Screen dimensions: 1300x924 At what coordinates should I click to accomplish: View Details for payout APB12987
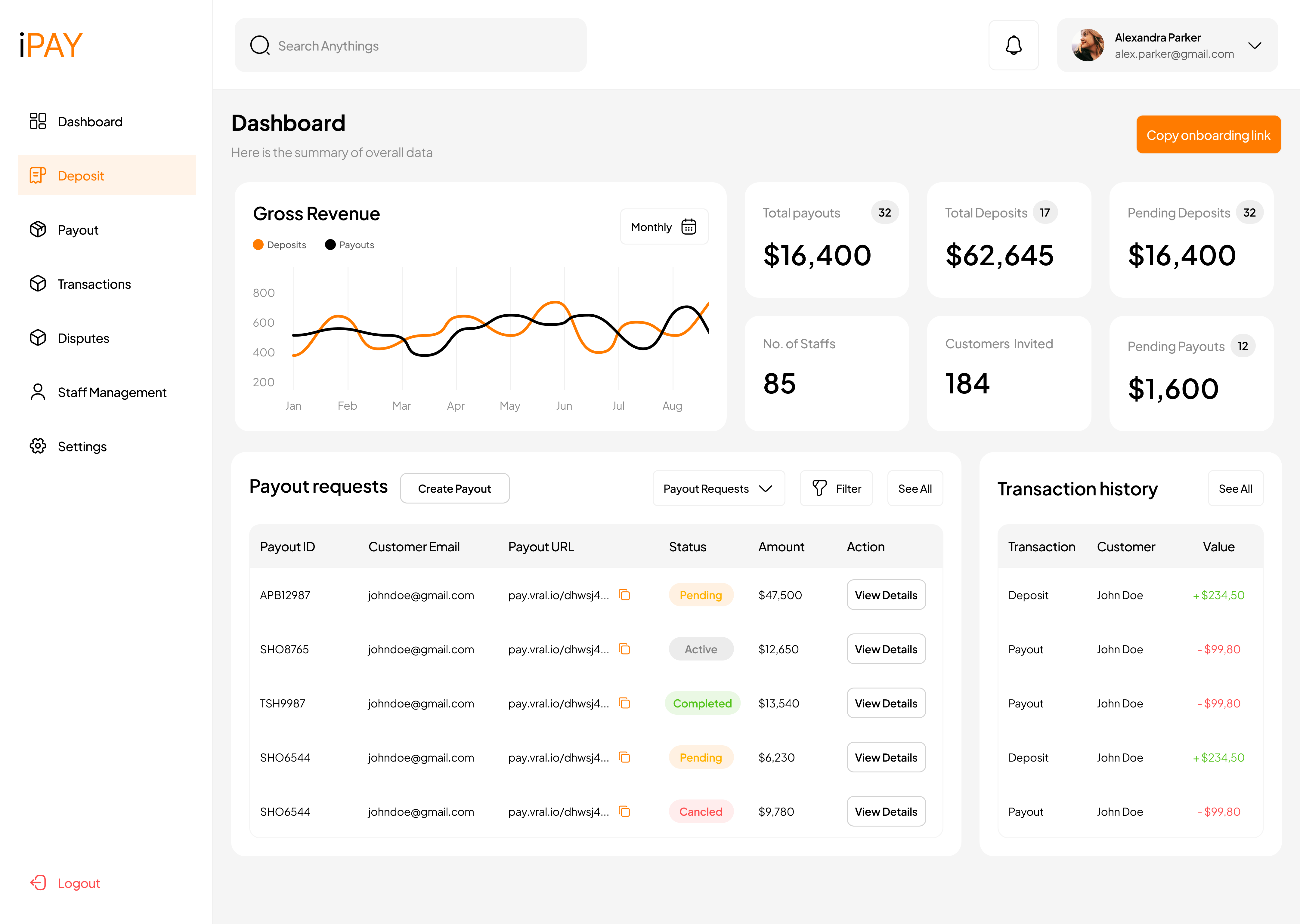click(886, 595)
